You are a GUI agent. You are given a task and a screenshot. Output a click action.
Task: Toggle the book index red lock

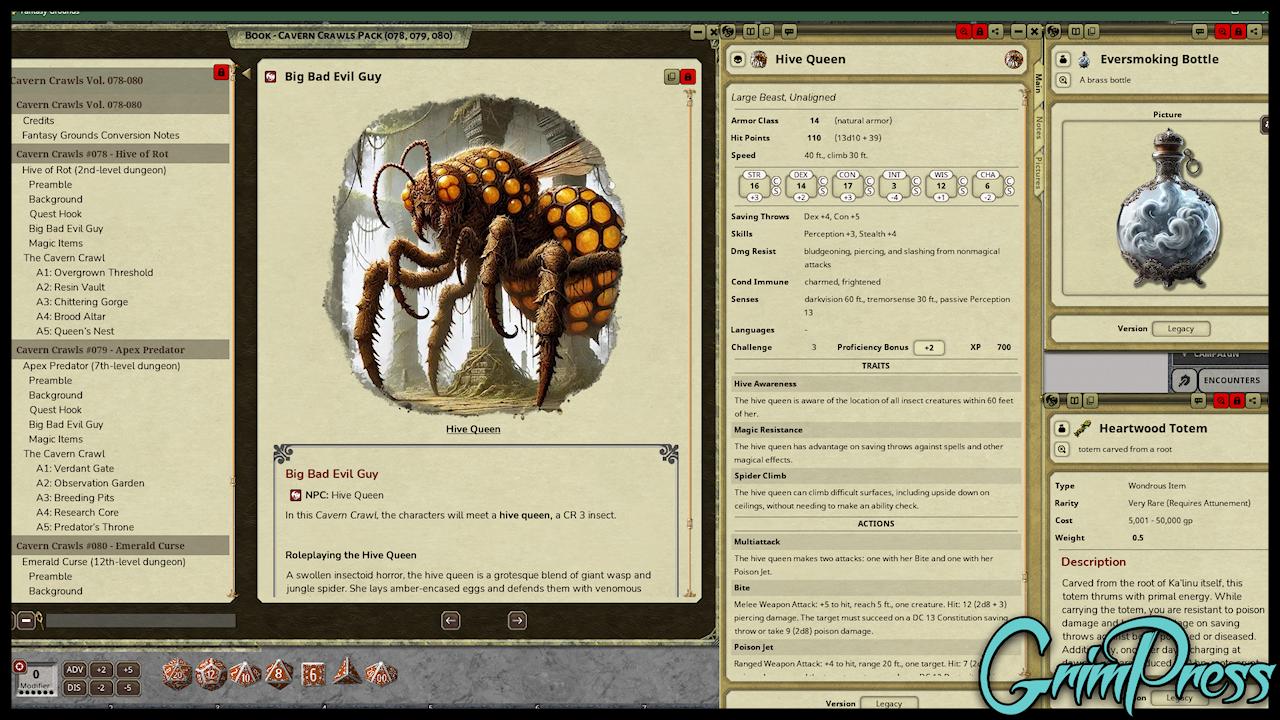221,72
